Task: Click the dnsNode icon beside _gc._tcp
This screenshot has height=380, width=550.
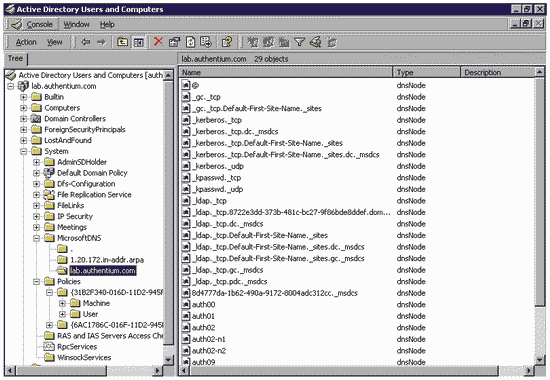Action: pos(186,97)
